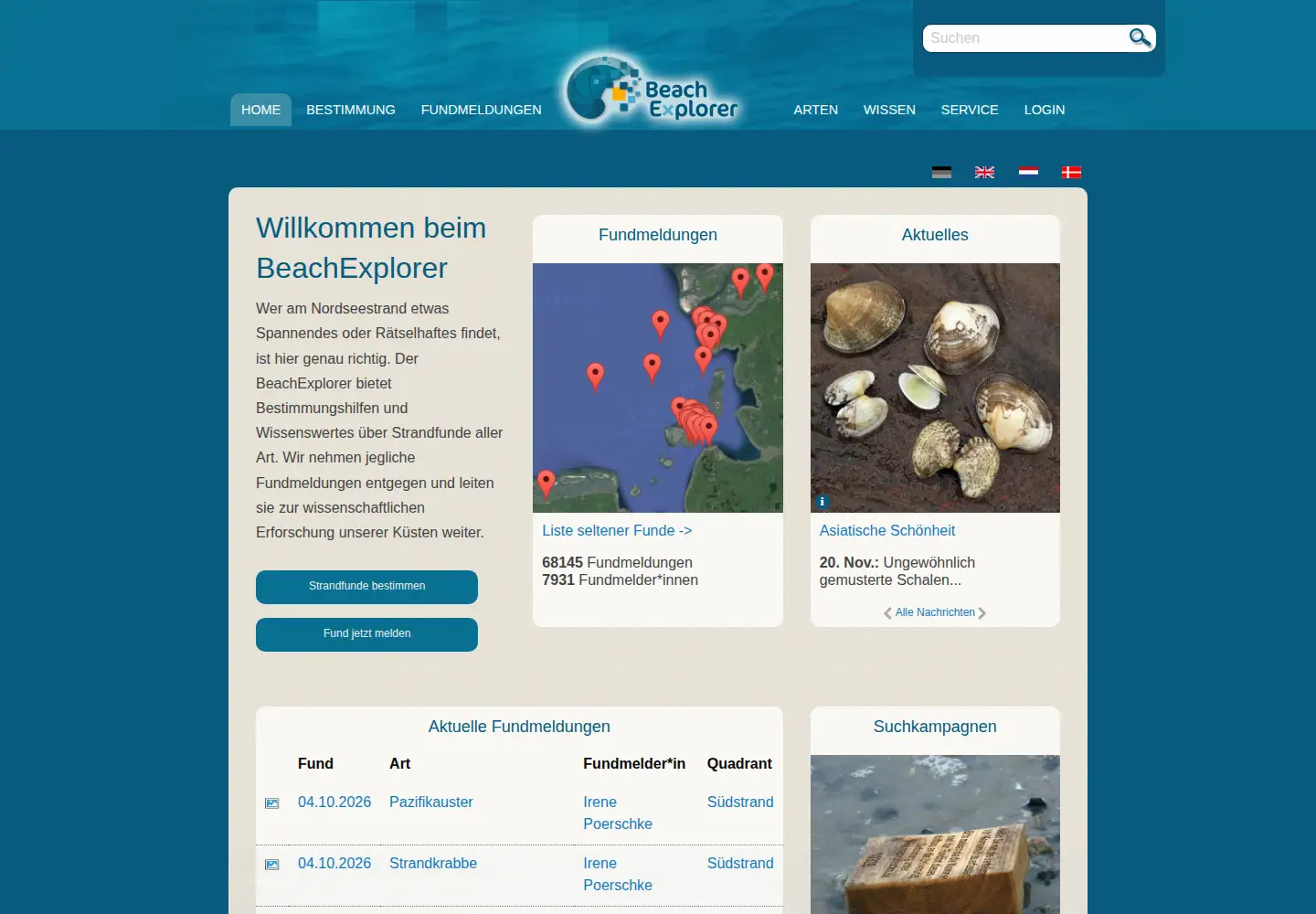Go to next news arrow
This screenshot has height=914, width=1316.
click(982, 613)
